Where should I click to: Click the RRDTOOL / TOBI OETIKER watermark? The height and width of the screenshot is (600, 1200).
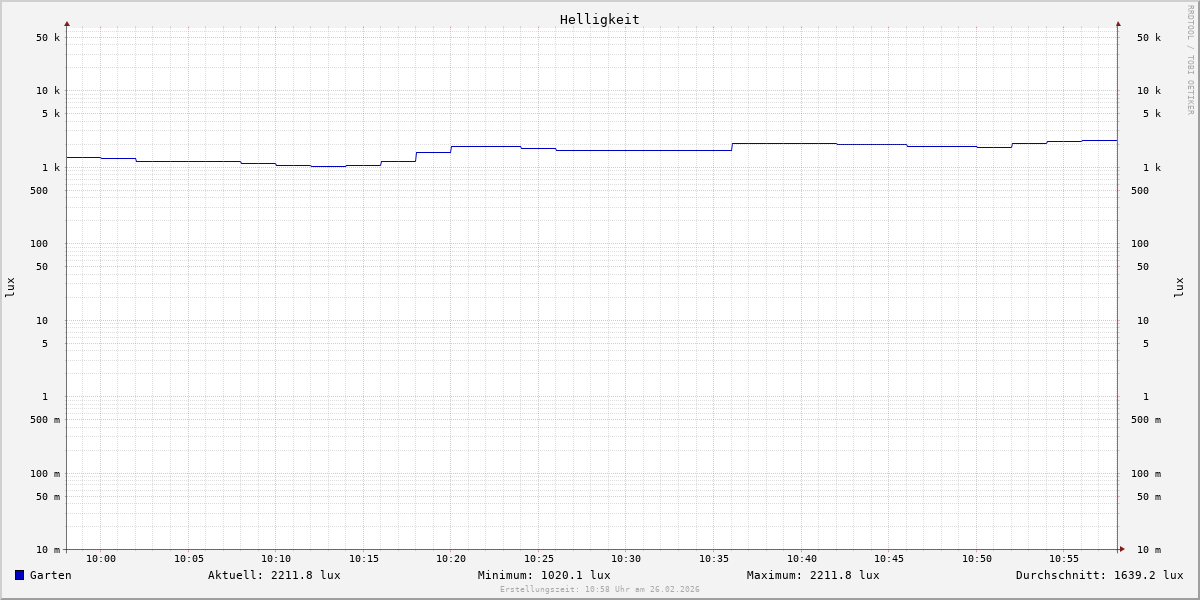[1190, 59]
